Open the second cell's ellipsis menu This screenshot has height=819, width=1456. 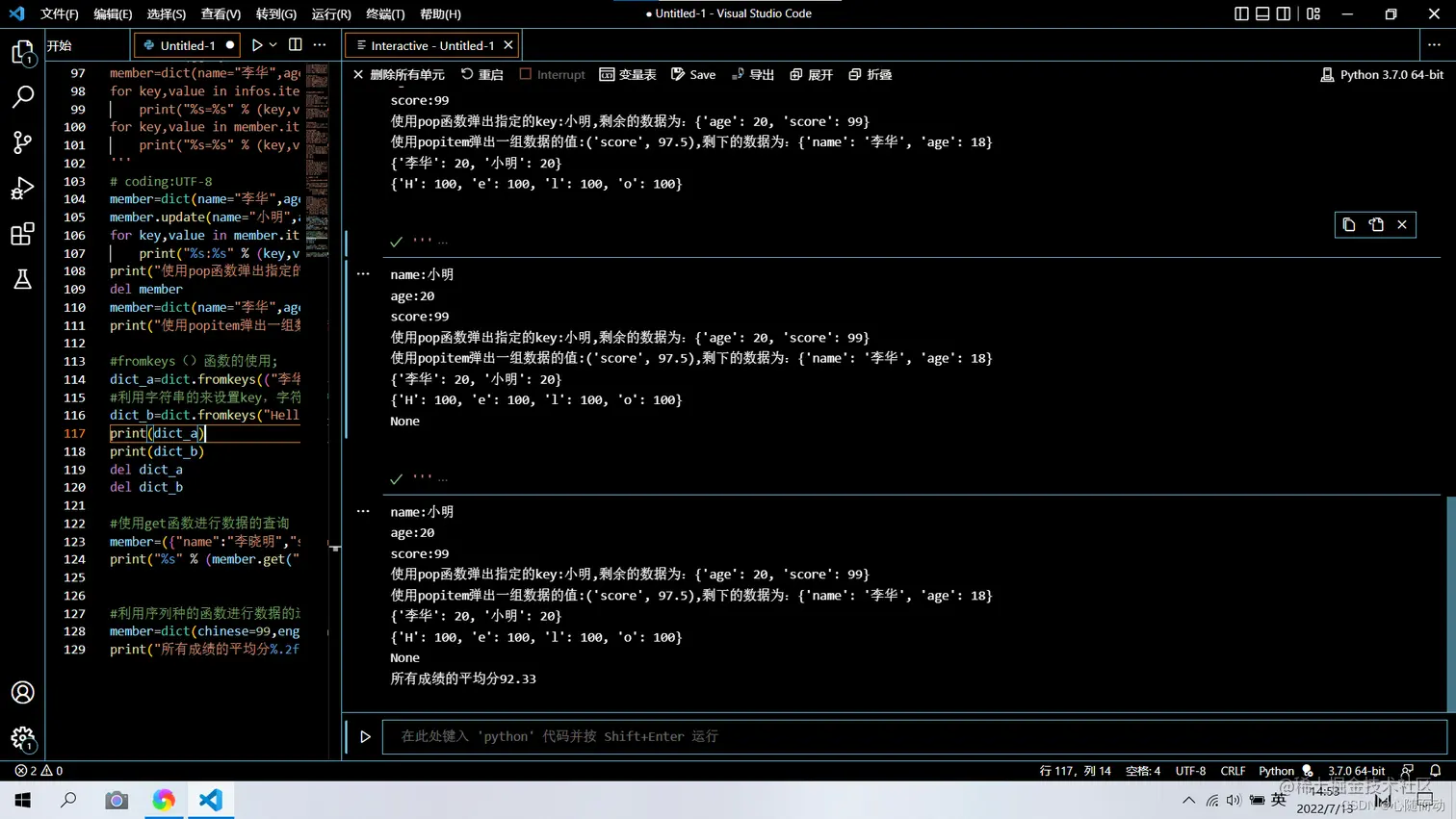pyautogui.click(x=363, y=274)
